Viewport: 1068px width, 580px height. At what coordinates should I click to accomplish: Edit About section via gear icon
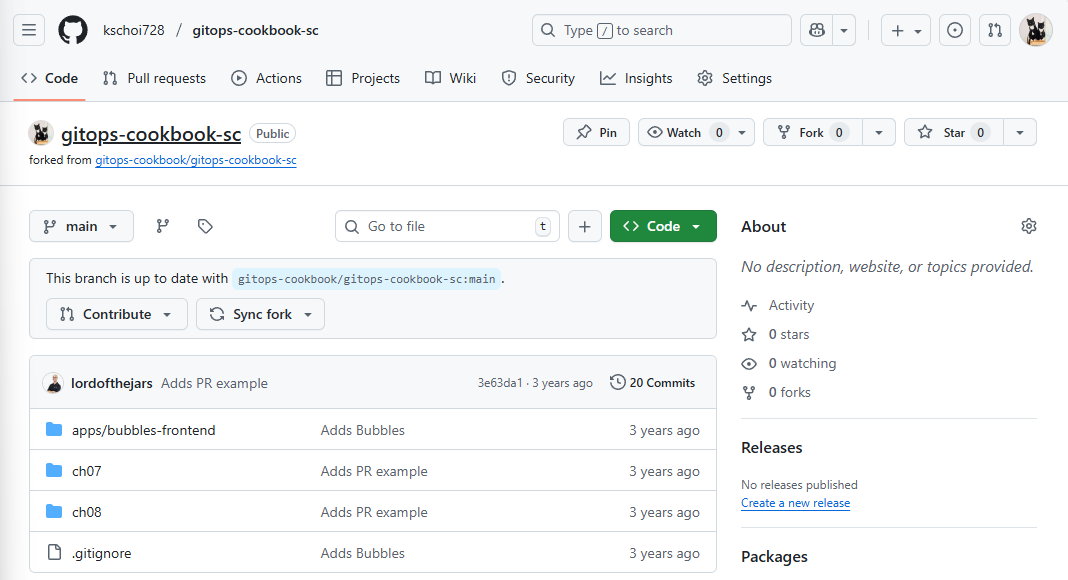pos(1028,226)
